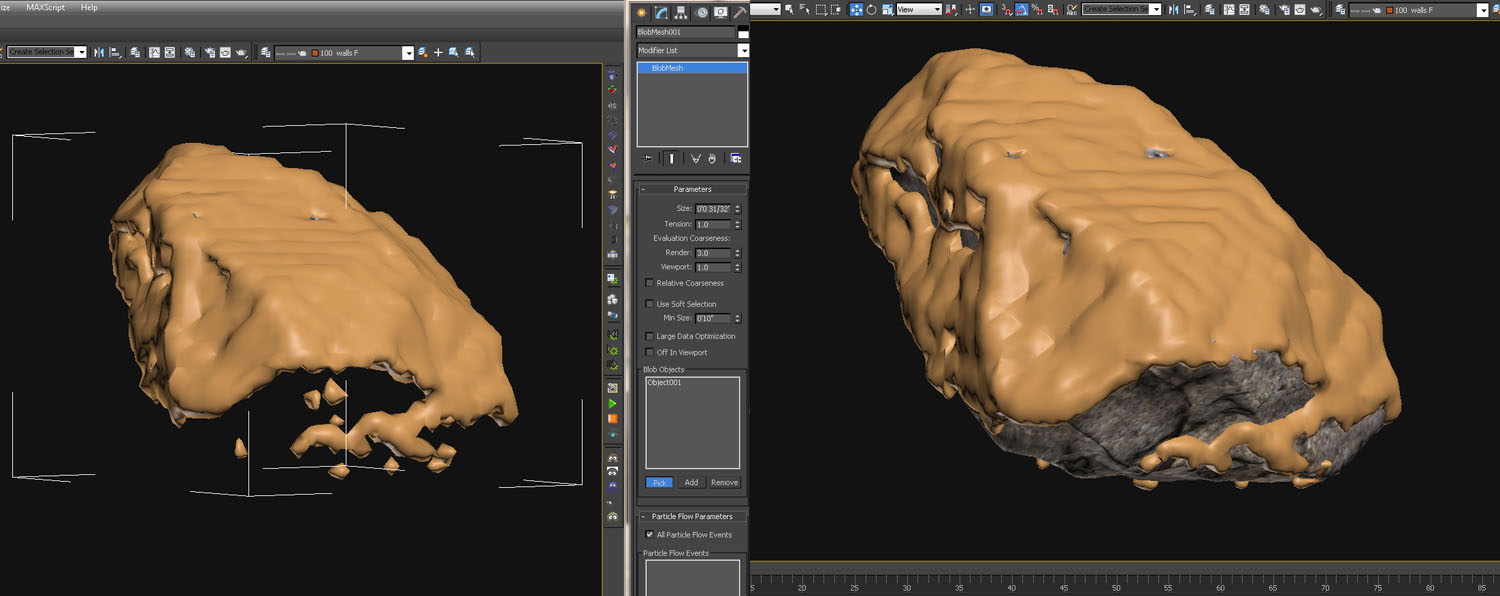The image size is (1500, 596).
Task: Click Pin Stack icon below modifier stack
Action: (x=648, y=158)
